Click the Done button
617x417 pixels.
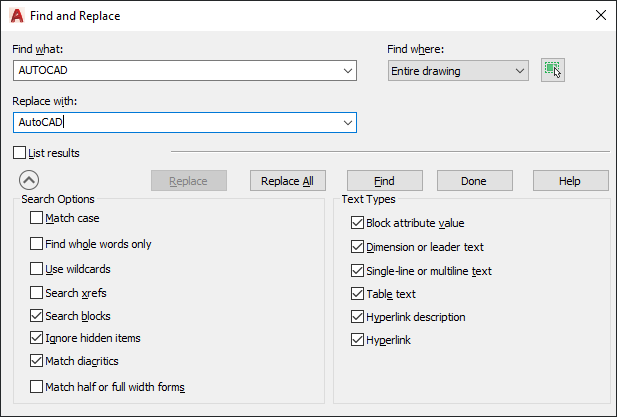(474, 181)
